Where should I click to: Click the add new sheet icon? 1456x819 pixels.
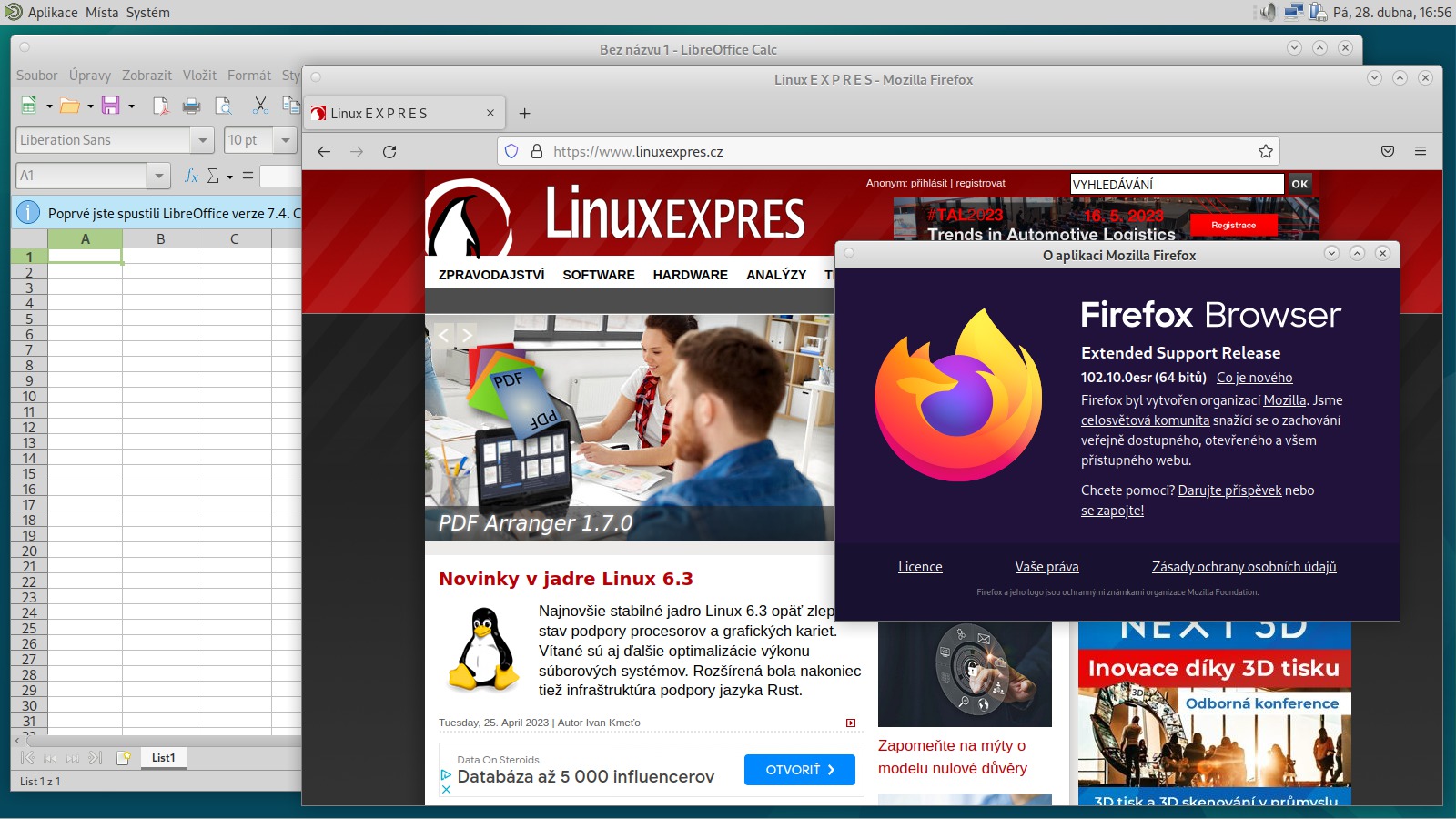(124, 758)
